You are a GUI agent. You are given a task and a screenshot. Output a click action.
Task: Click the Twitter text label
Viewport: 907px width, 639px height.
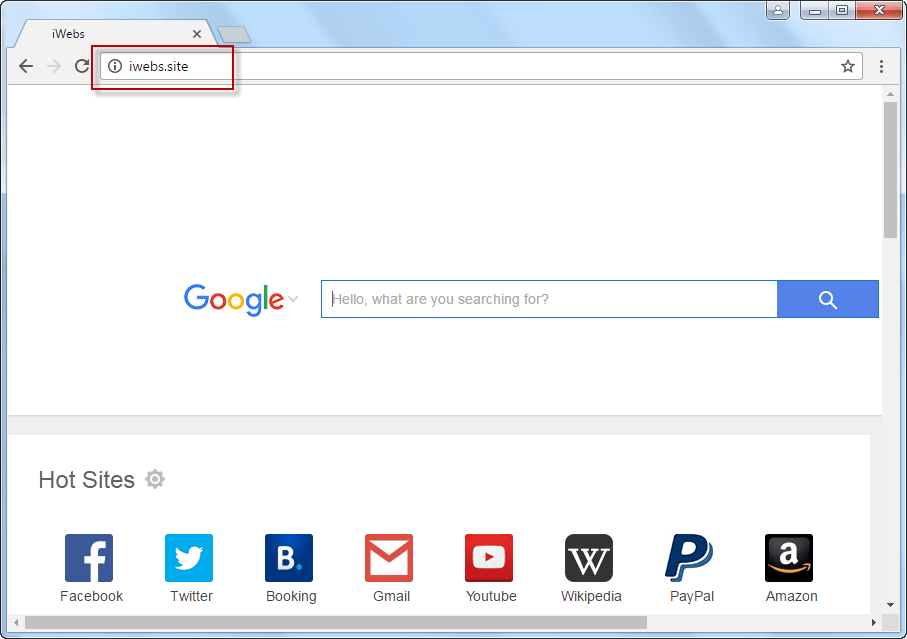191,596
